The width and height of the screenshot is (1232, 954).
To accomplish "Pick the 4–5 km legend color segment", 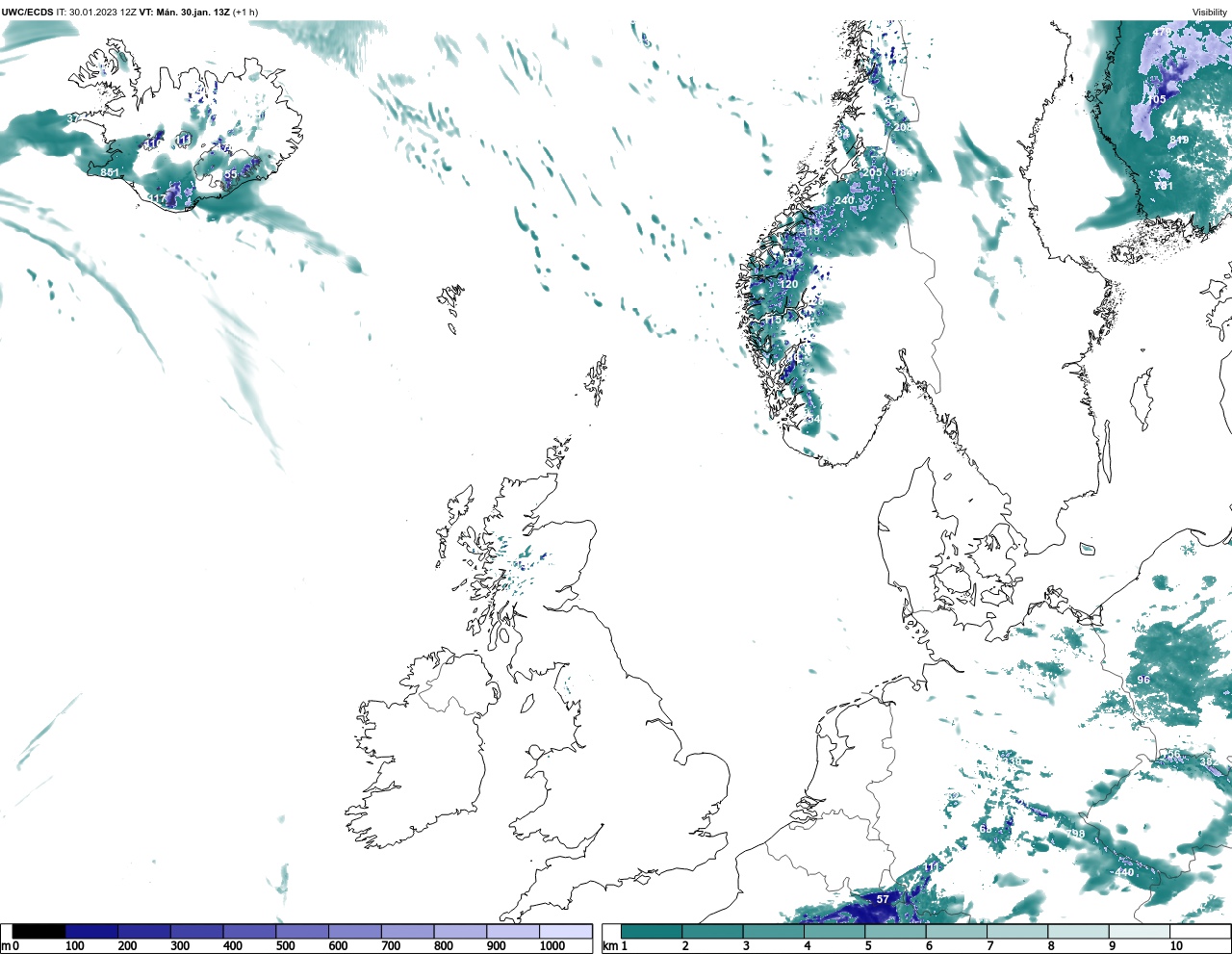I will tap(834, 931).
